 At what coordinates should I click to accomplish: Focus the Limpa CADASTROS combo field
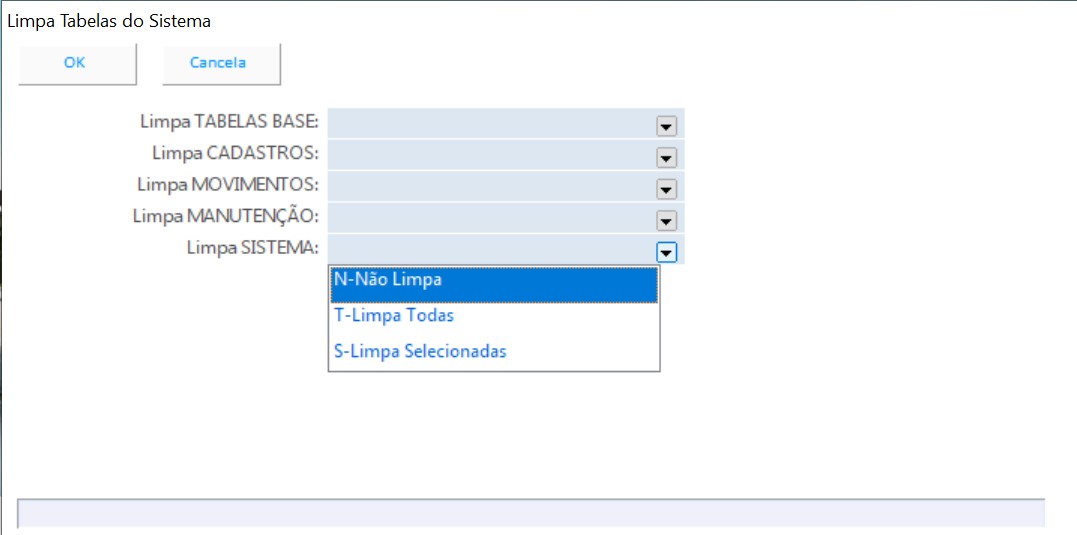point(490,154)
